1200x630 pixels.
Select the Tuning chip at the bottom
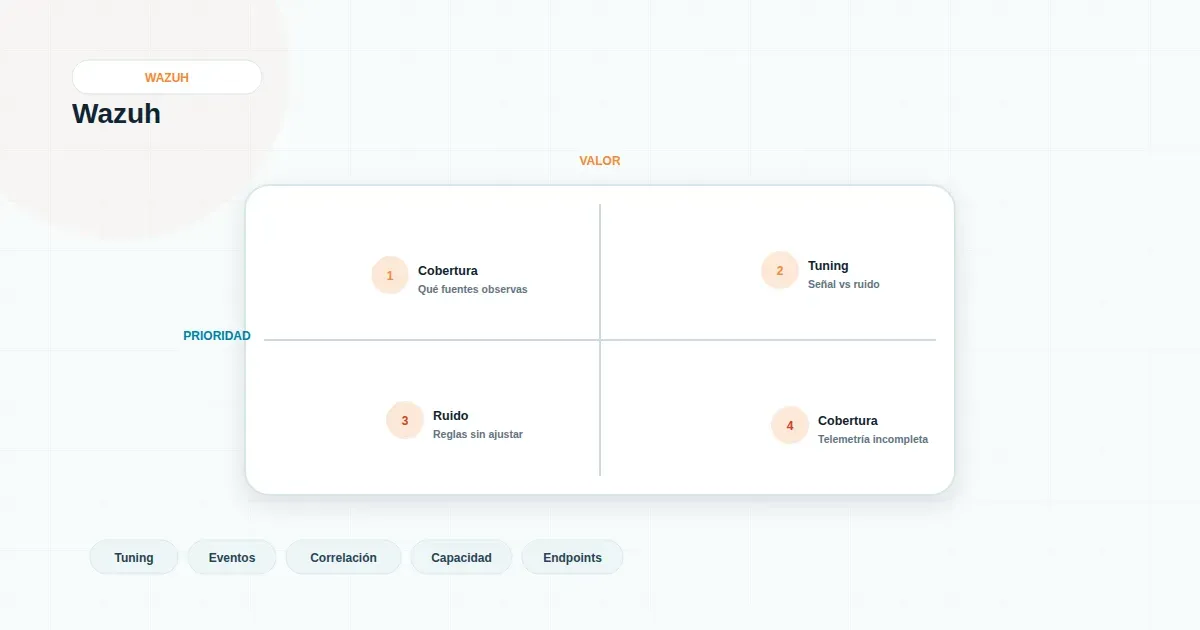pos(134,557)
